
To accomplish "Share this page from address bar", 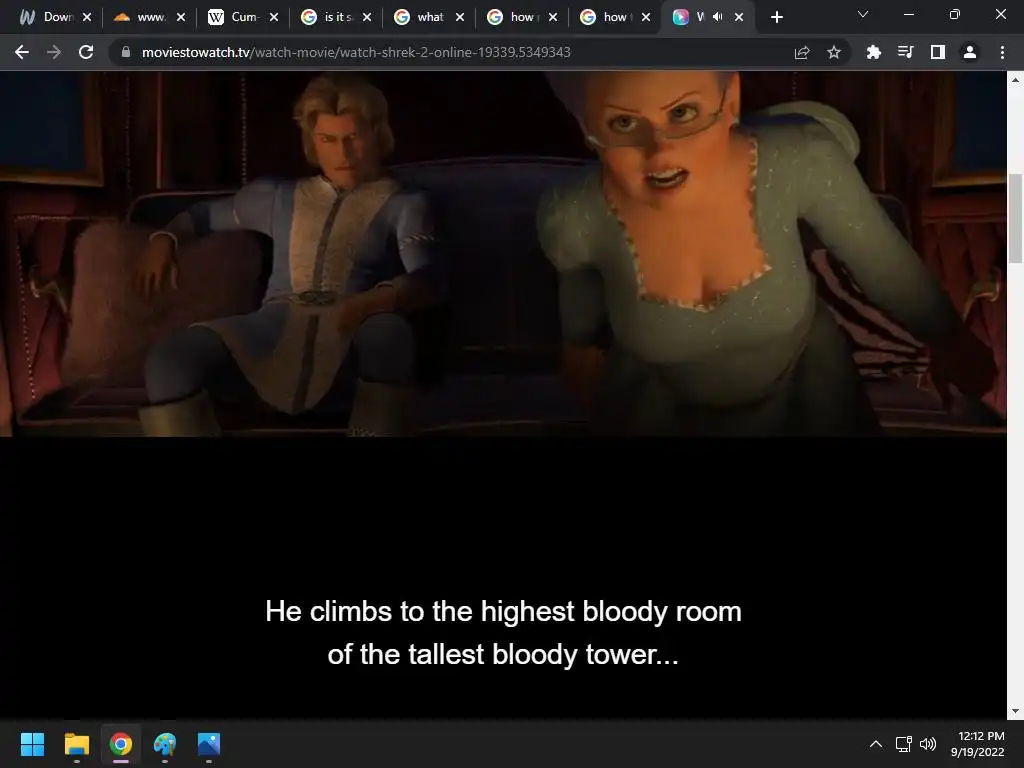I will point(802,52).
